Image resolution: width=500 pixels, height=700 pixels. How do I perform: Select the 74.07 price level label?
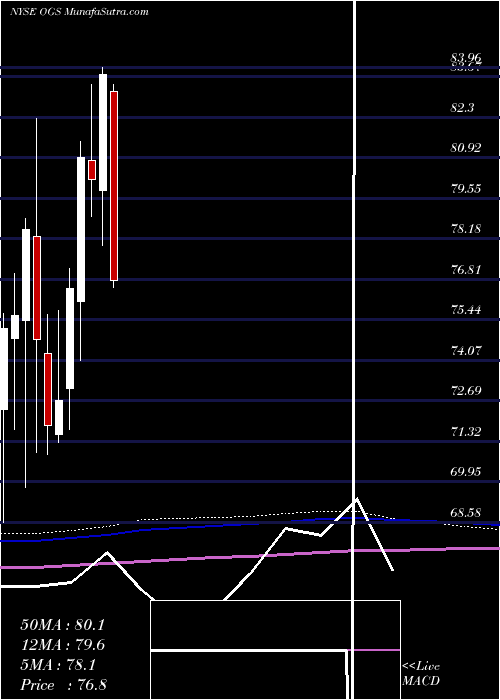point(466,350)
